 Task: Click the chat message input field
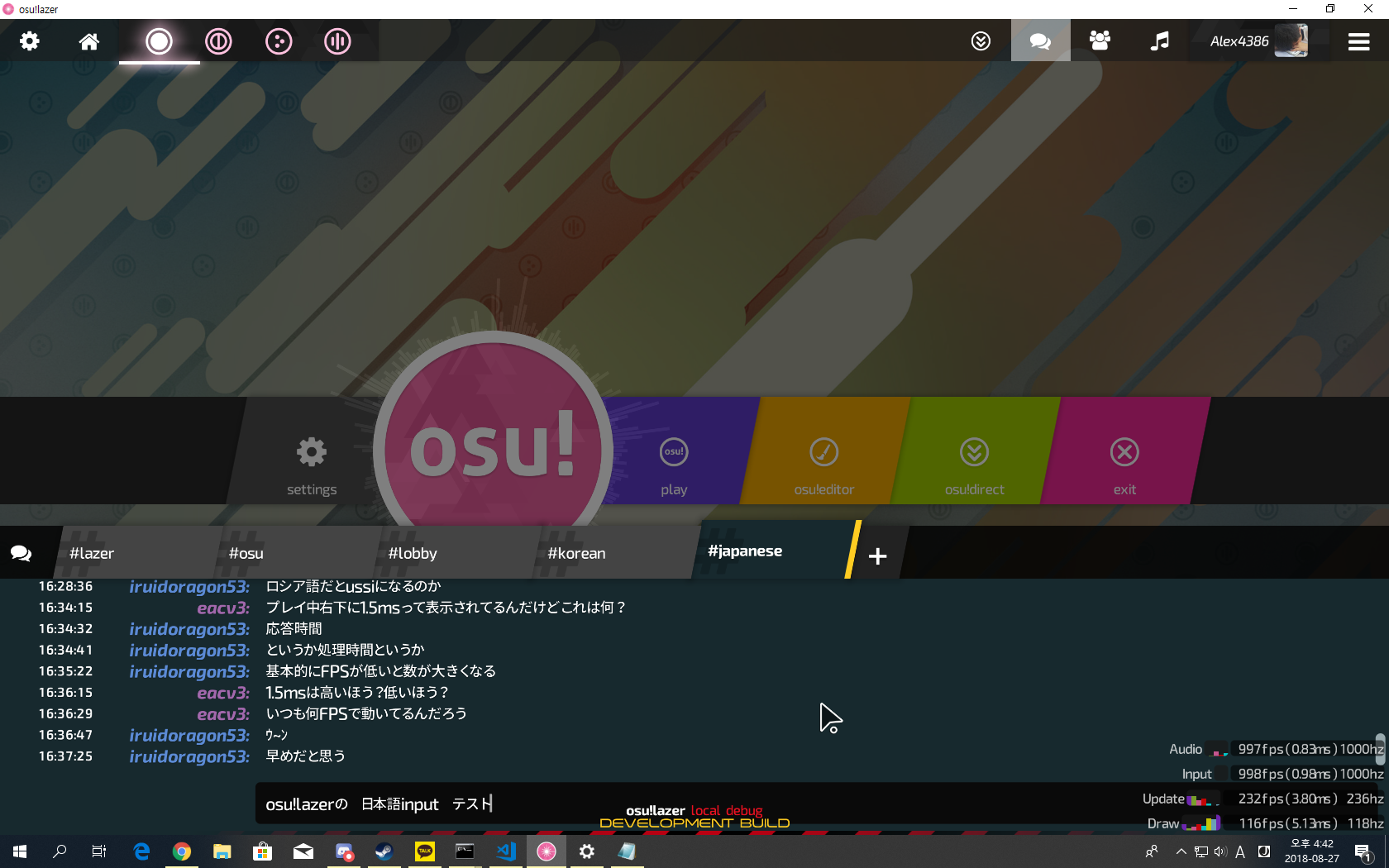point(579,804)
